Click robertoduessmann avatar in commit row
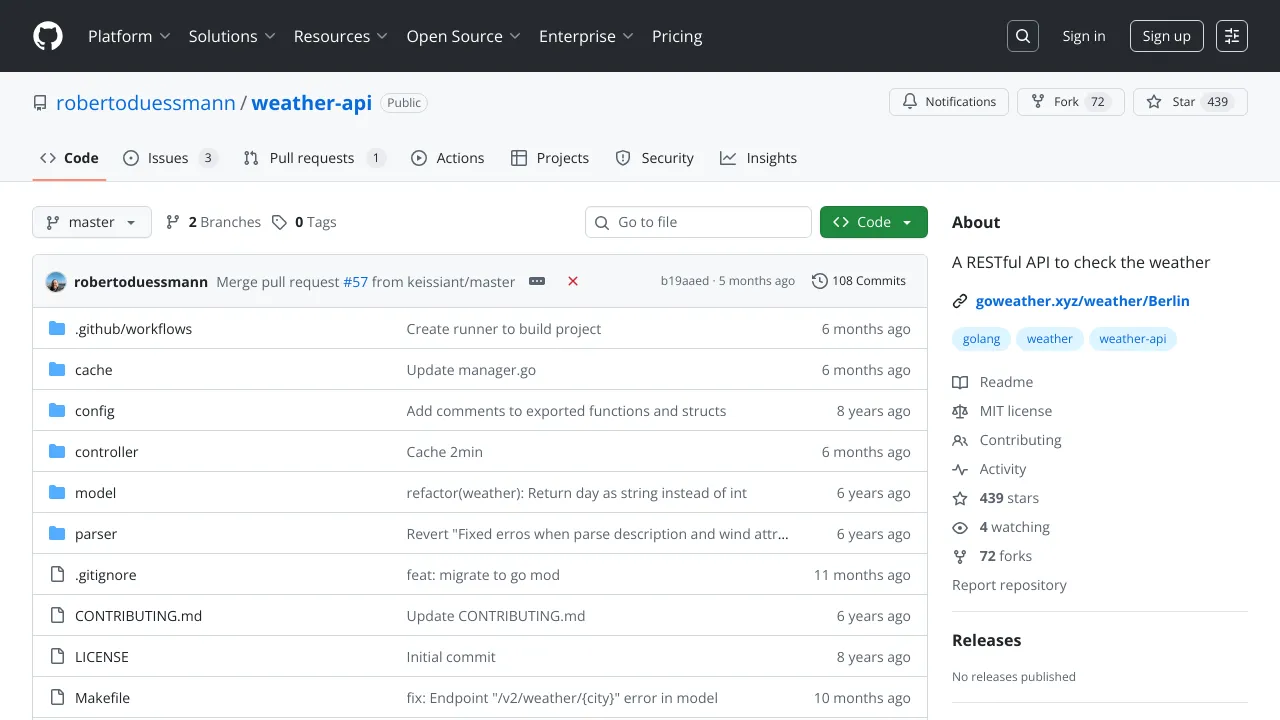The height and width of the screenshot is (720, 1280). (56, 281)
